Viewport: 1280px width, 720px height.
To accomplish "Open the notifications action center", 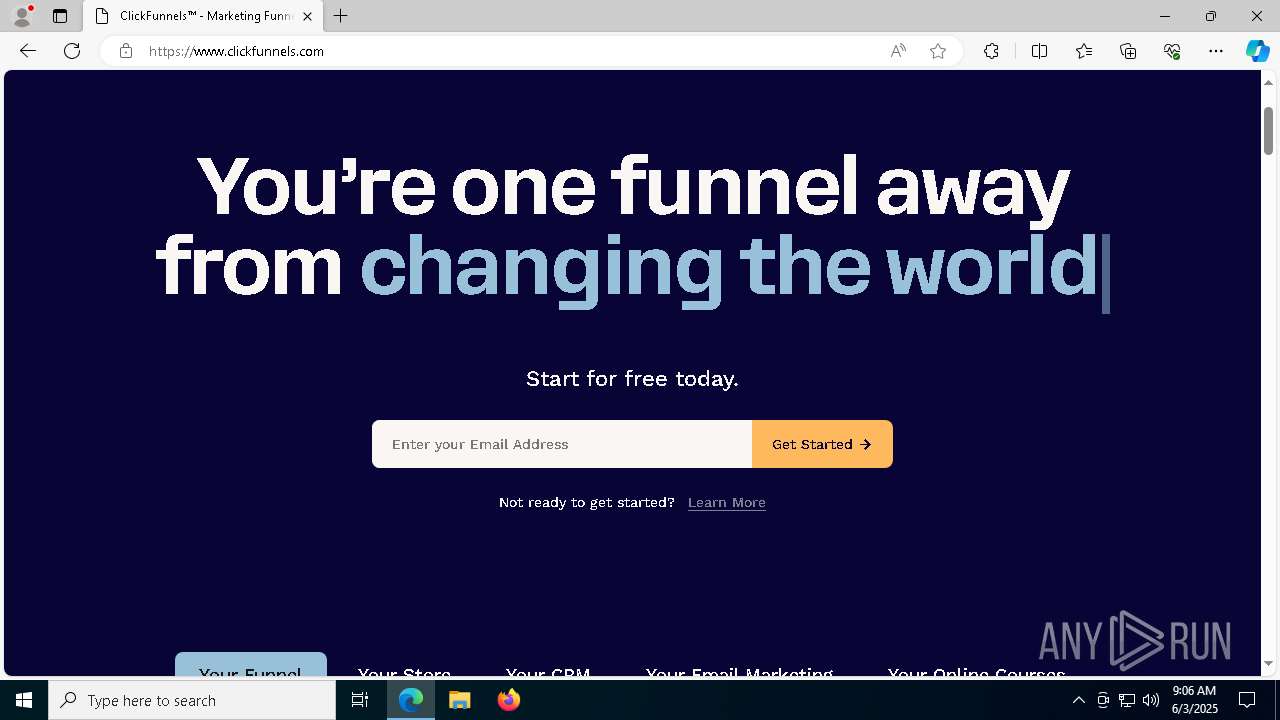I will [x=1247, y=700].
